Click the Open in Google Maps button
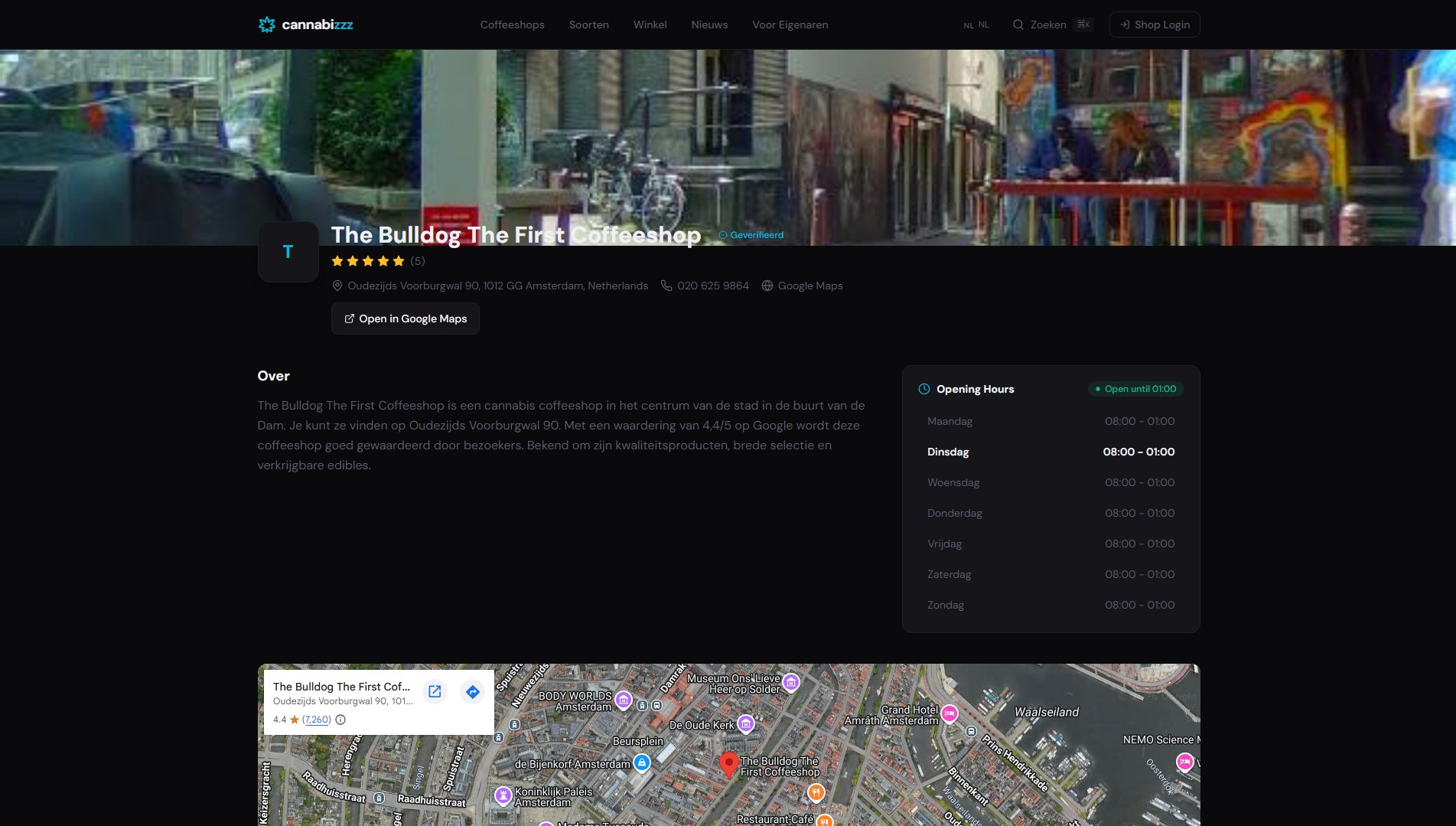 click(x=406, y=318)
